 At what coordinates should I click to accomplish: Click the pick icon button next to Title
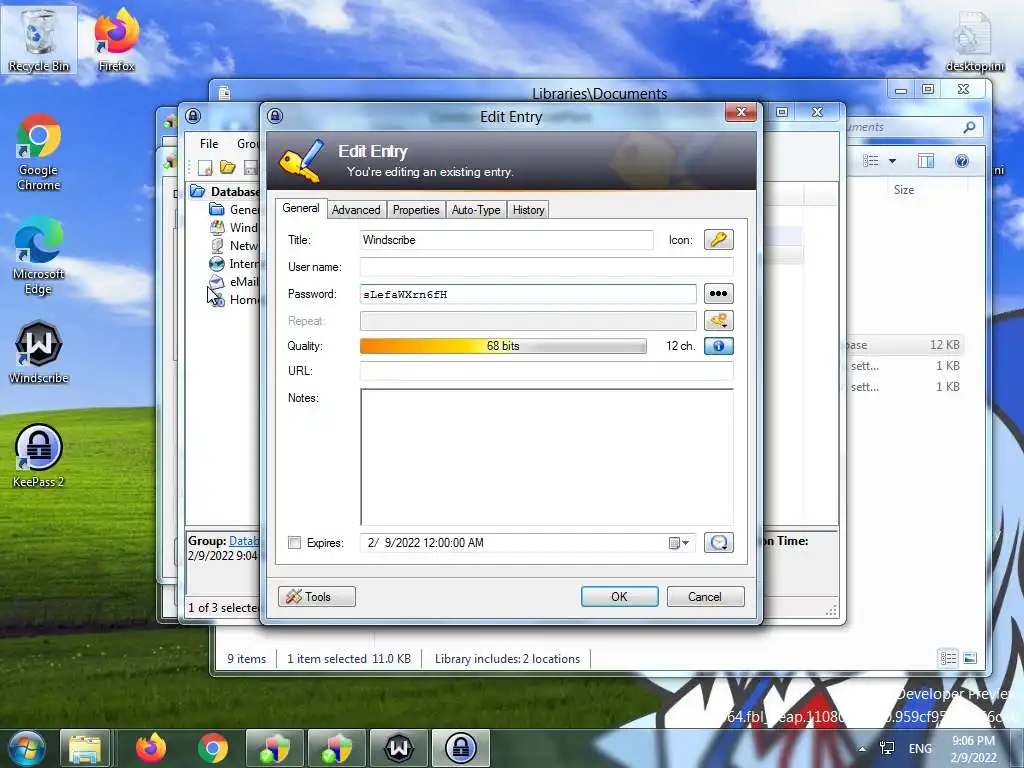tap(718, 240)
